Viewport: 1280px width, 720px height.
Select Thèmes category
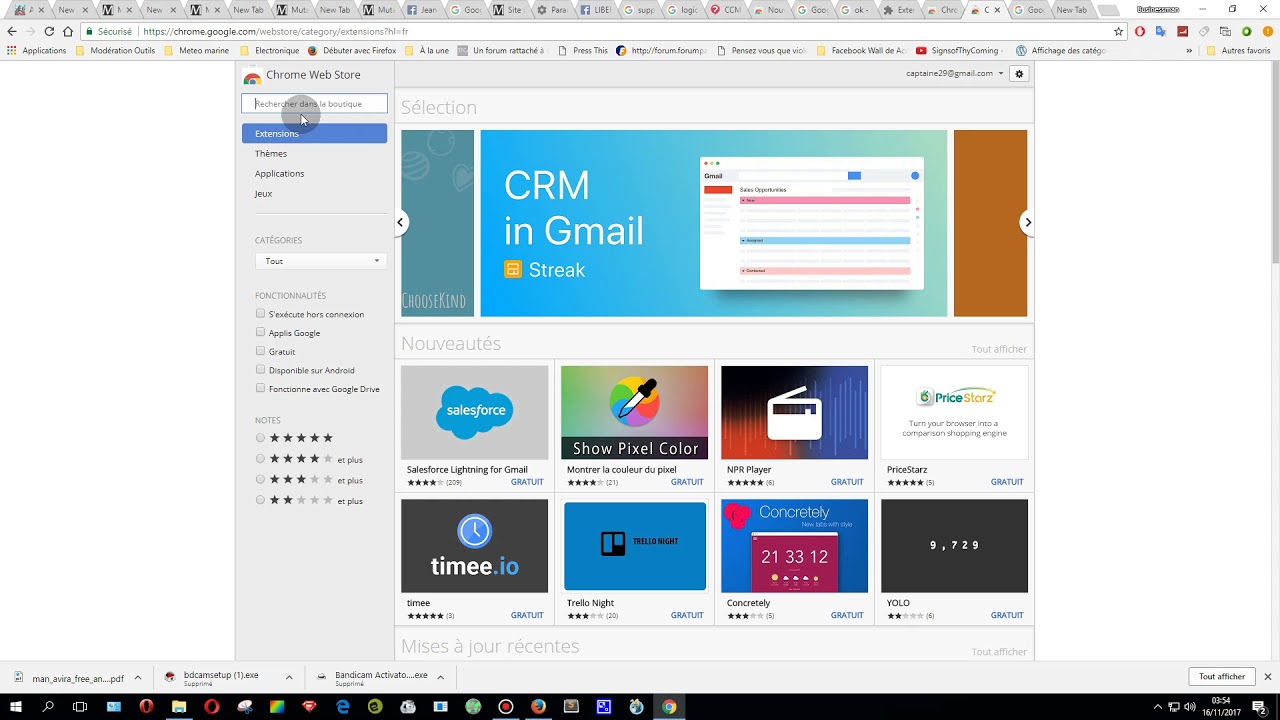point(271,153)
